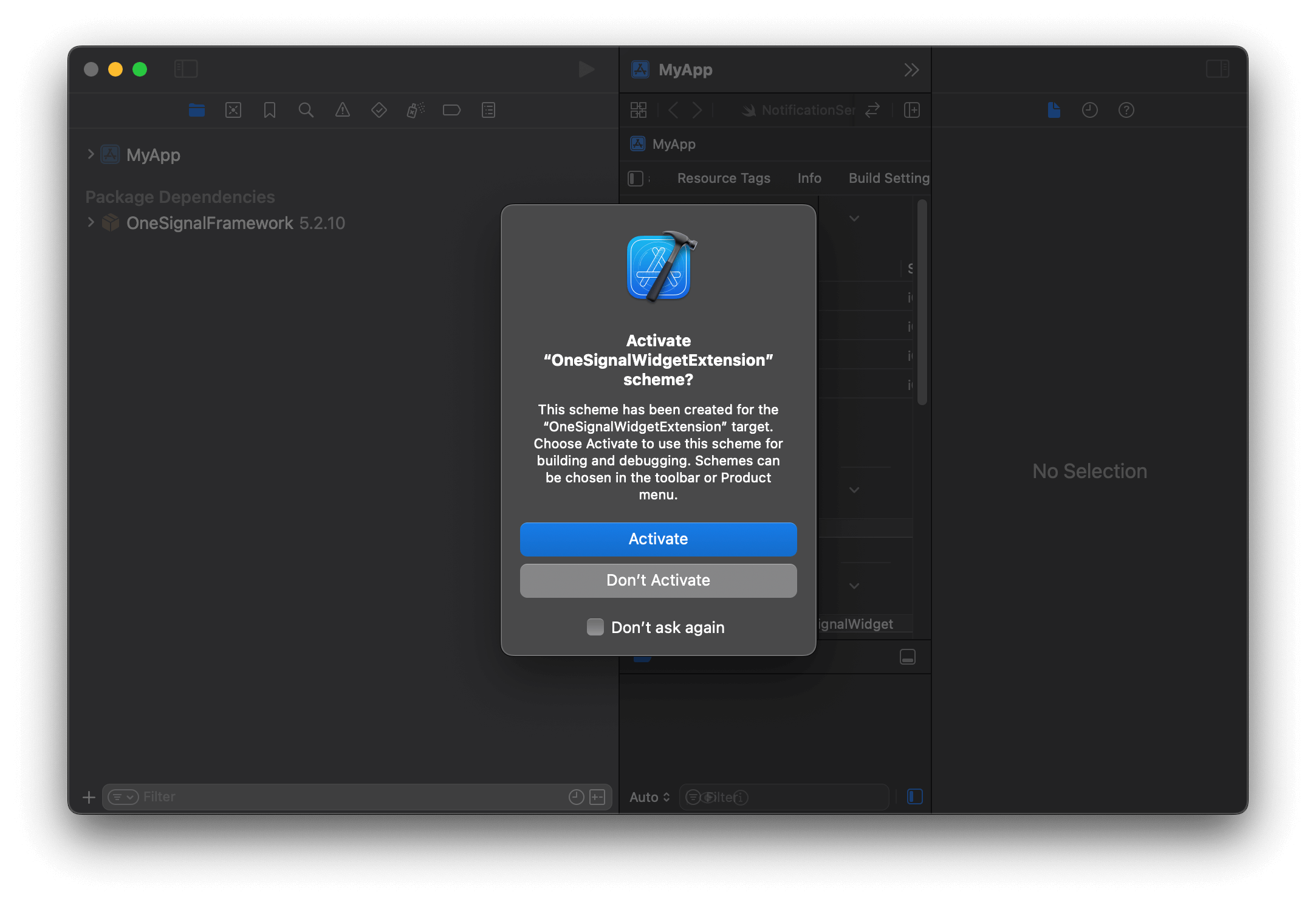The image size is (1316, 904).
Task: Open the Issue navigator warning icon
Action: [343, 110]
